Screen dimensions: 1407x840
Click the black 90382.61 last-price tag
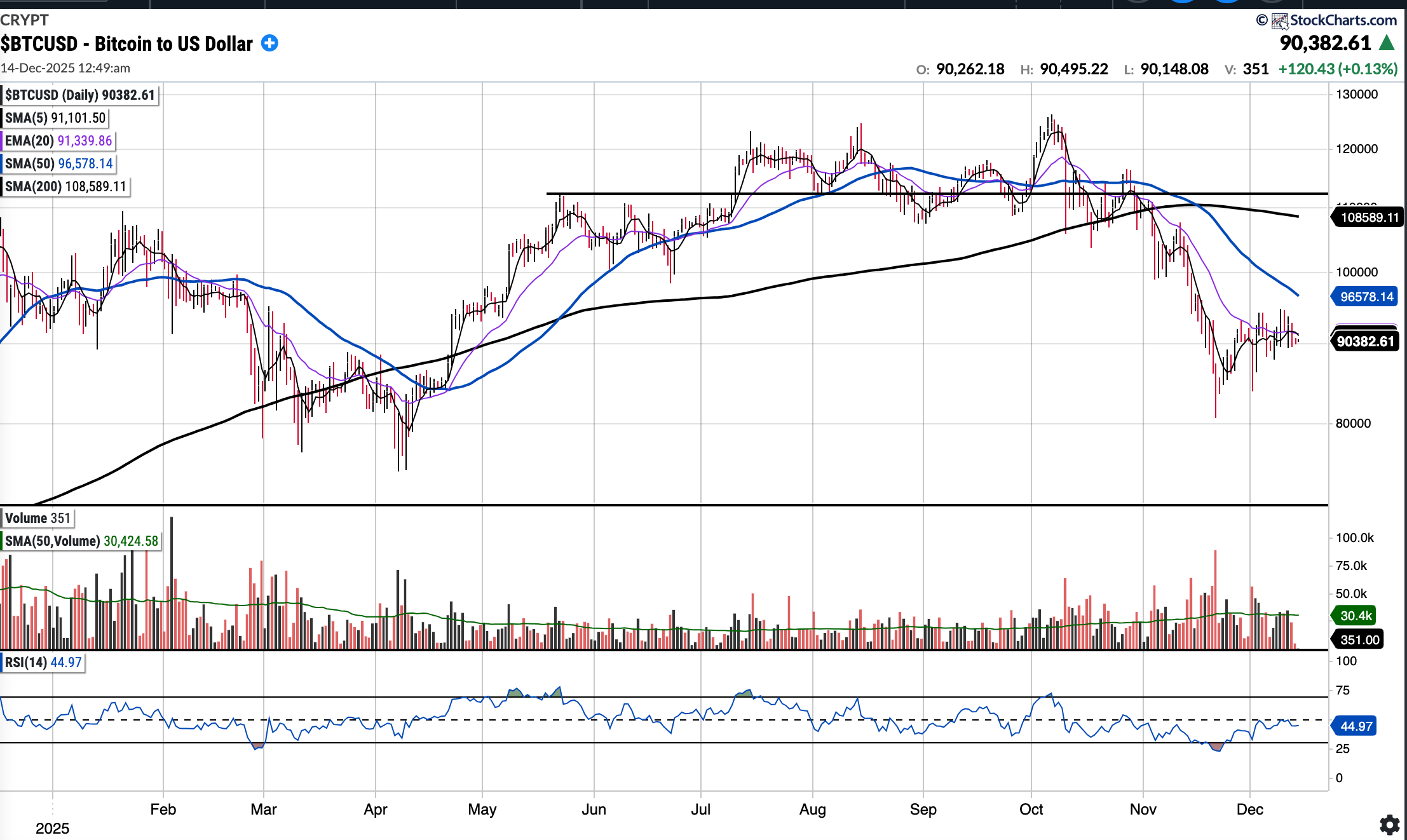click(x=1364, y=341)
